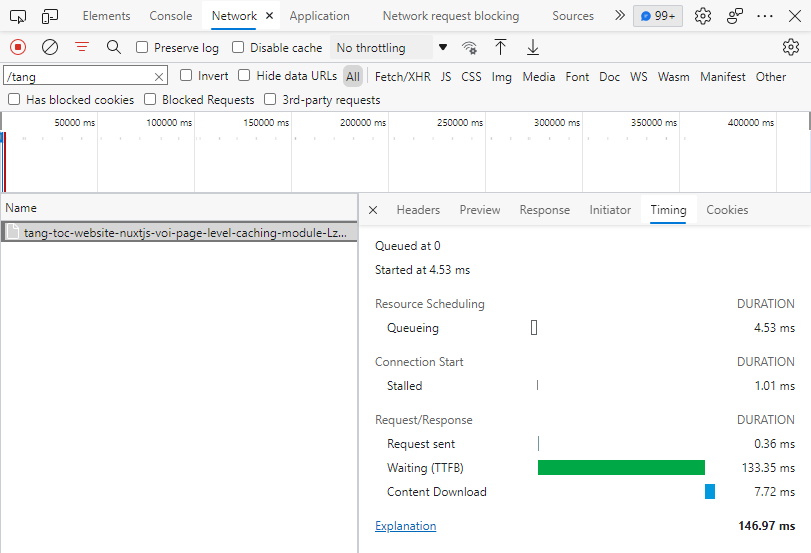The height and width of the screenshot is (553, 811).
Task: Export HAR file download arrow
Action: pos(533,47)
